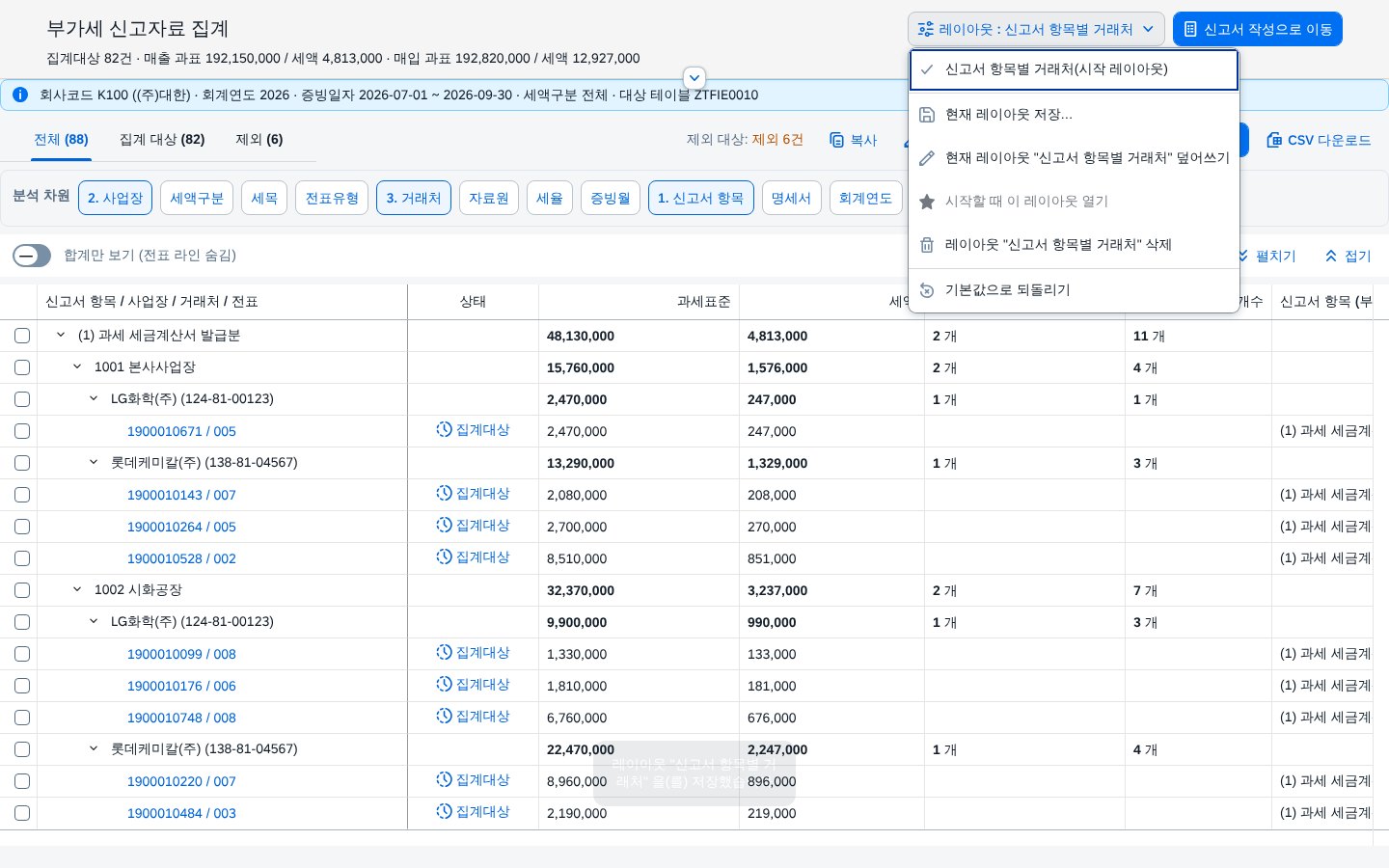Add the 자료원 dimension chip
1389x868 pixels.
(489, 198)
